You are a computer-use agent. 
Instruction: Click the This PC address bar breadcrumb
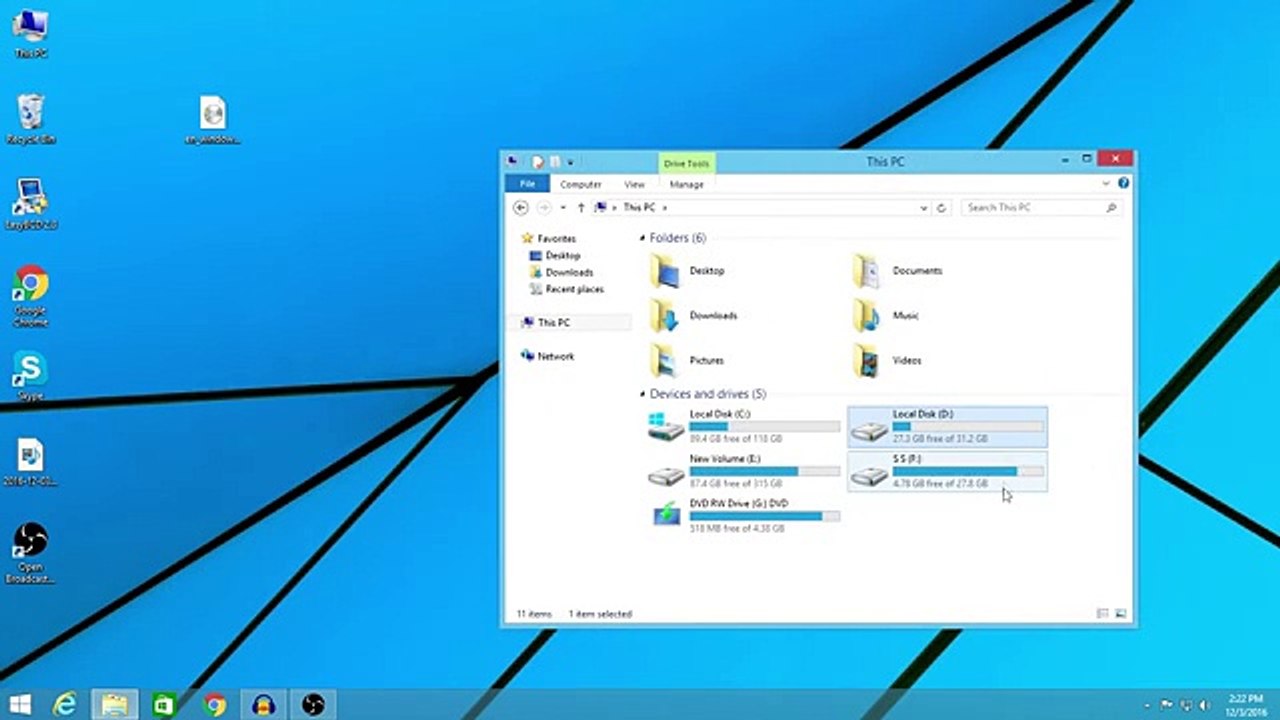pos(639,208)
